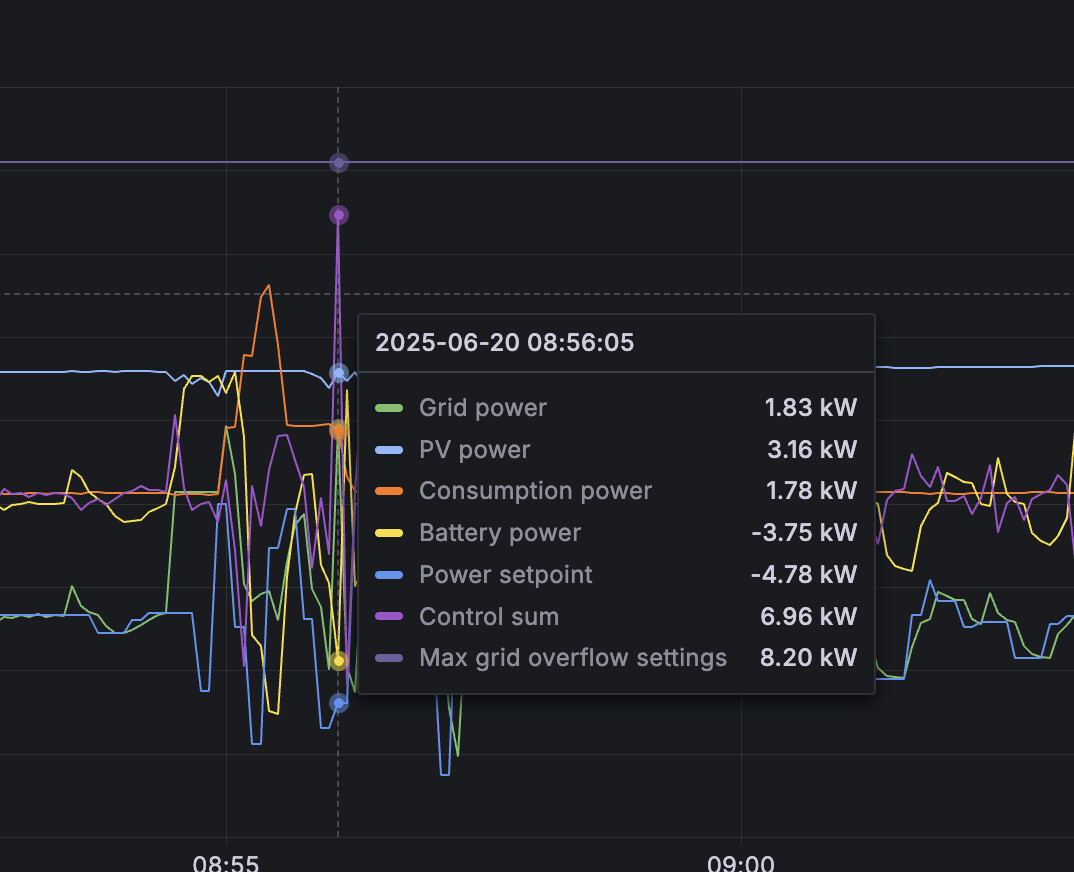
Task: Click the blue Power setpoint hover point
Action: click(x=338, y=703)
